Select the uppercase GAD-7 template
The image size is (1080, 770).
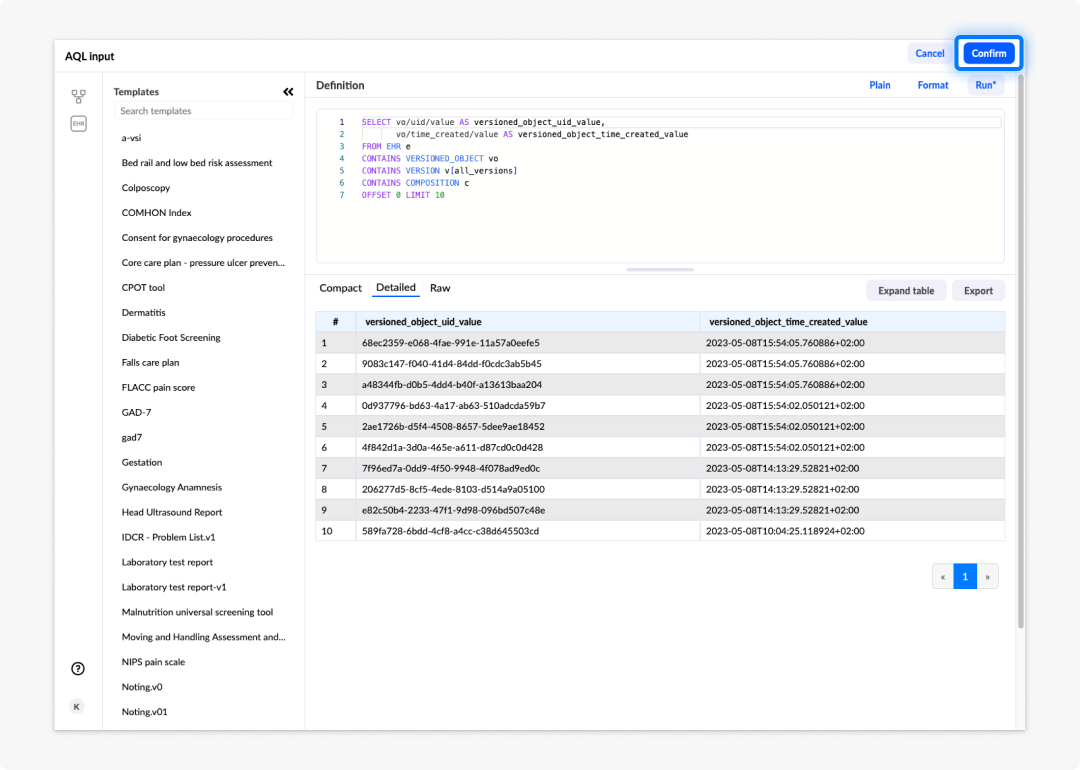[x=136, y=413]
